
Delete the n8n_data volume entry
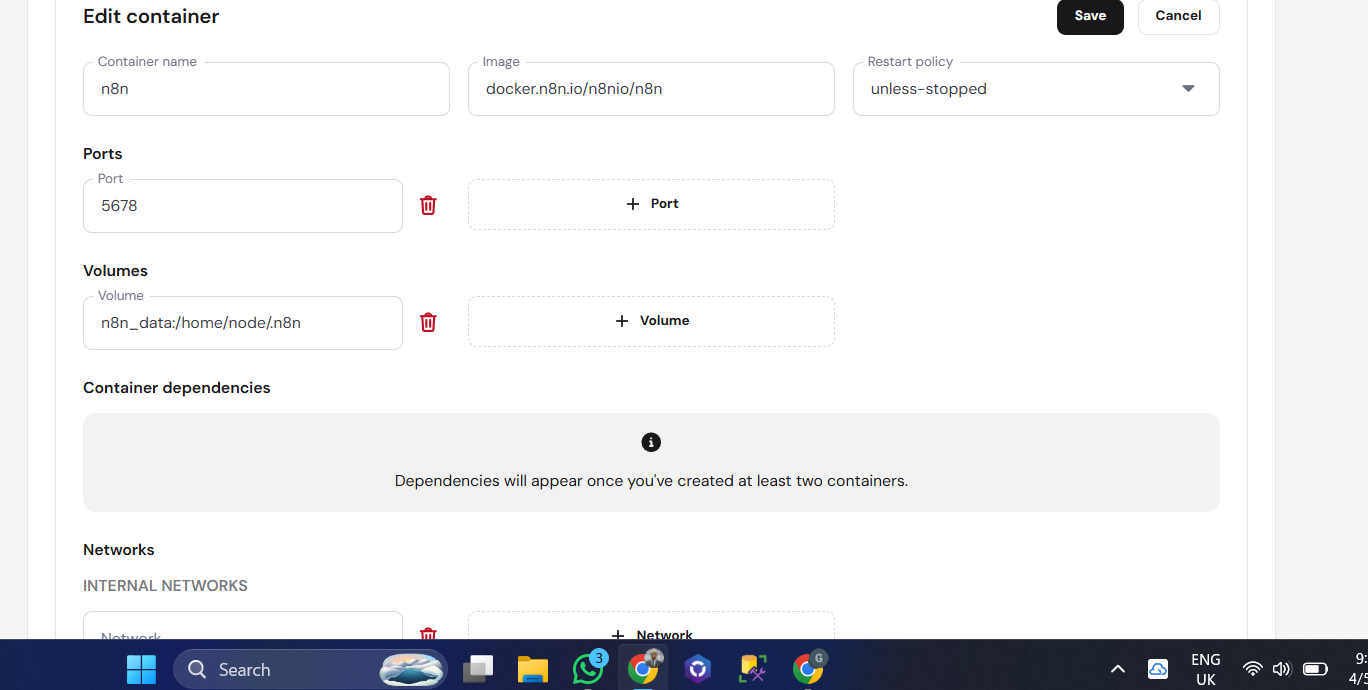coord(428,322)
